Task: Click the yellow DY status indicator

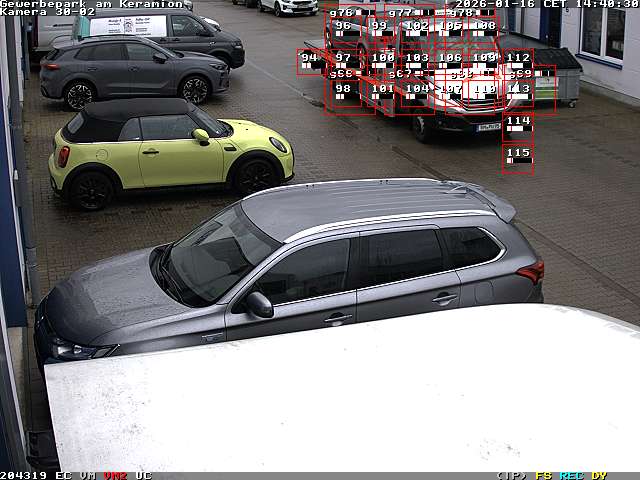Action: (x=598, y=475)
